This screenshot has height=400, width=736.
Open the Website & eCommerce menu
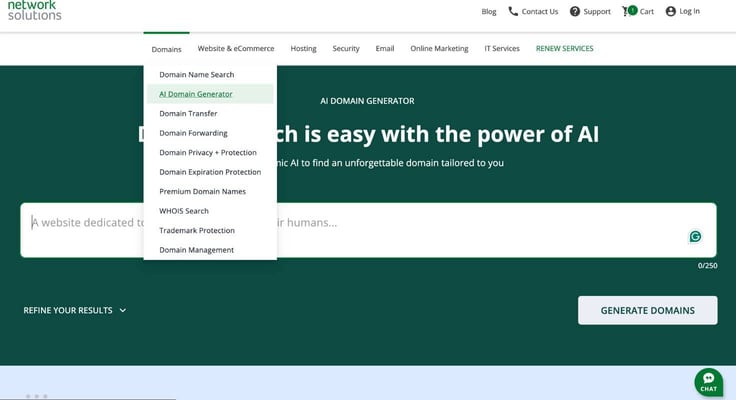(x=236, y=48)
